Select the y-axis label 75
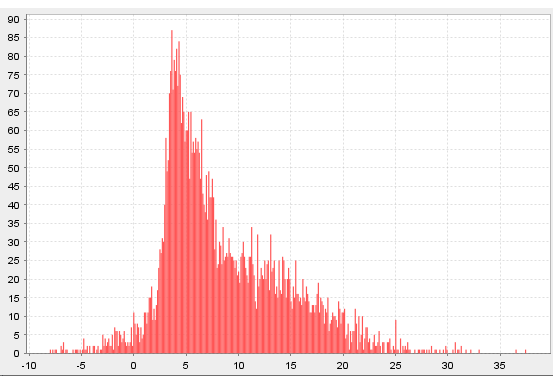 coord(13,75)
